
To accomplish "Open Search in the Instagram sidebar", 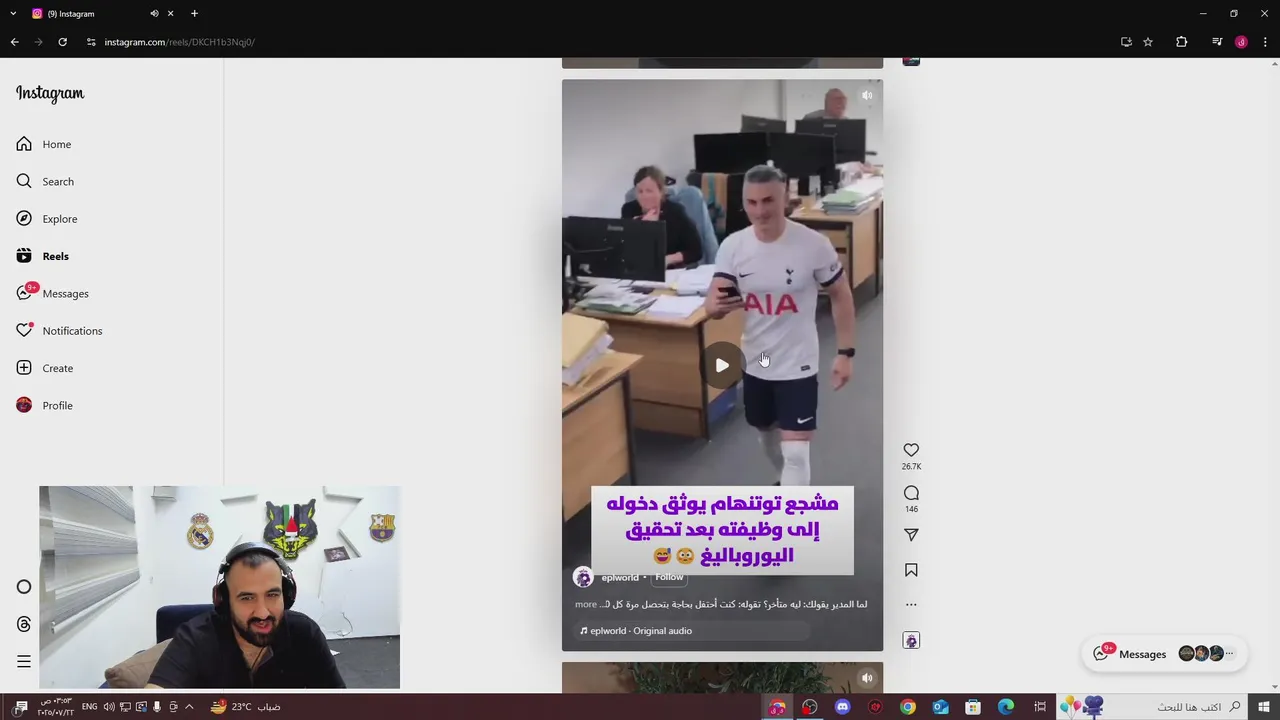I will pyautogui.click(x=58, y=181).
